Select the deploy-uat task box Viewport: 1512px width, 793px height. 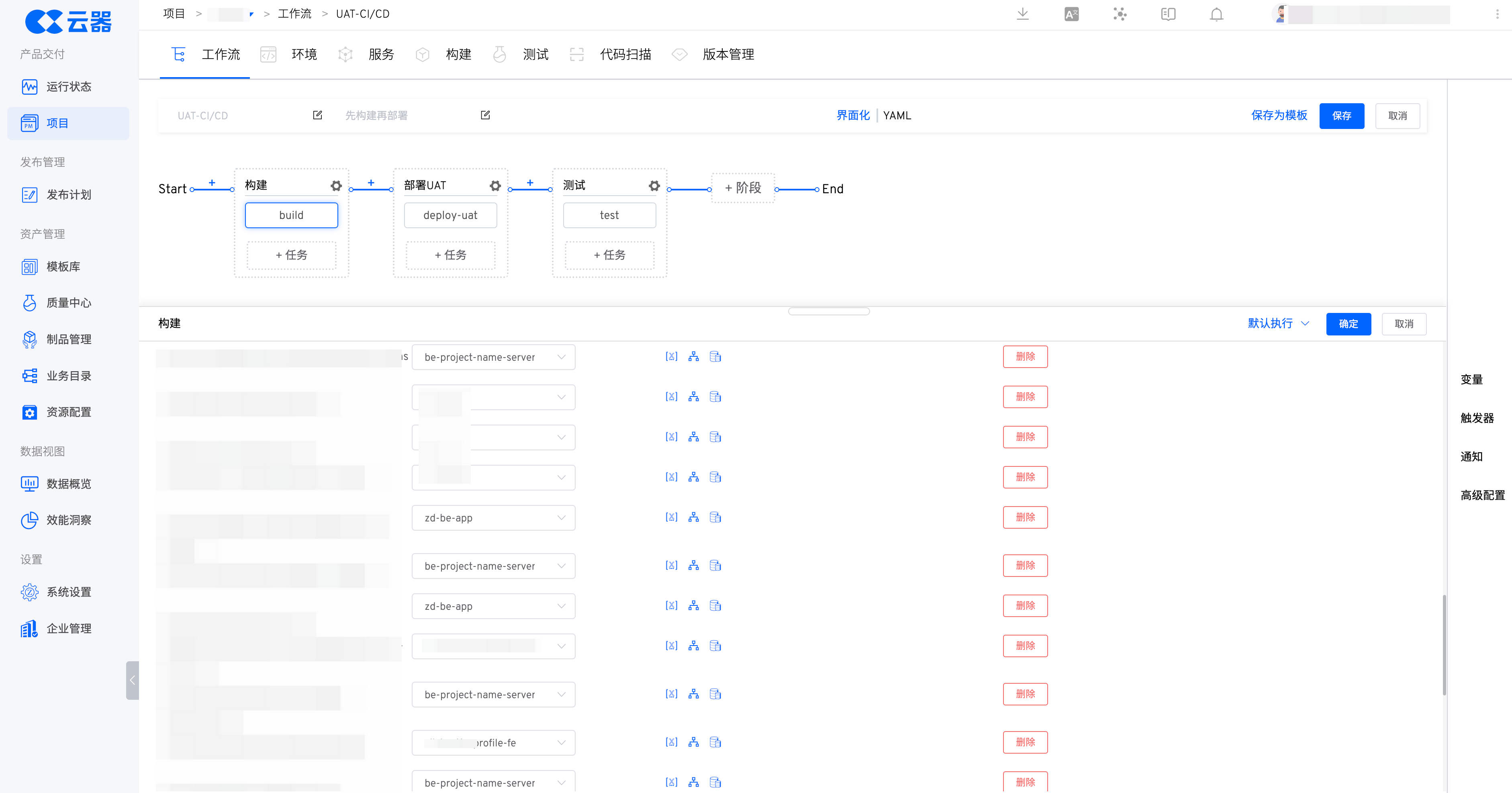click(x=450, y=215)
